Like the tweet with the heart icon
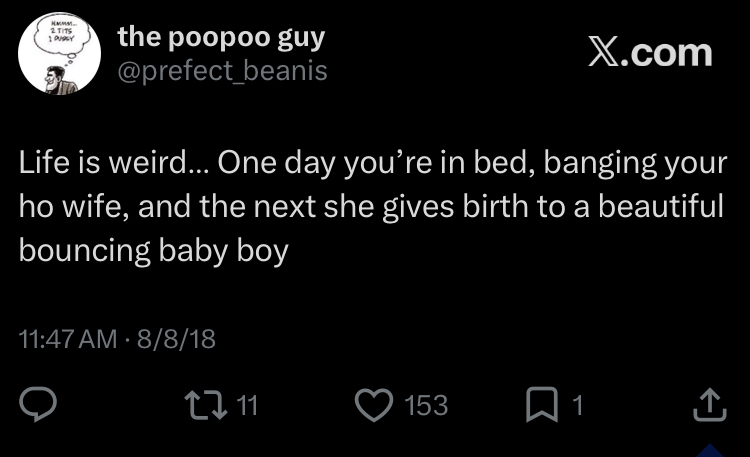 point(375,404)
